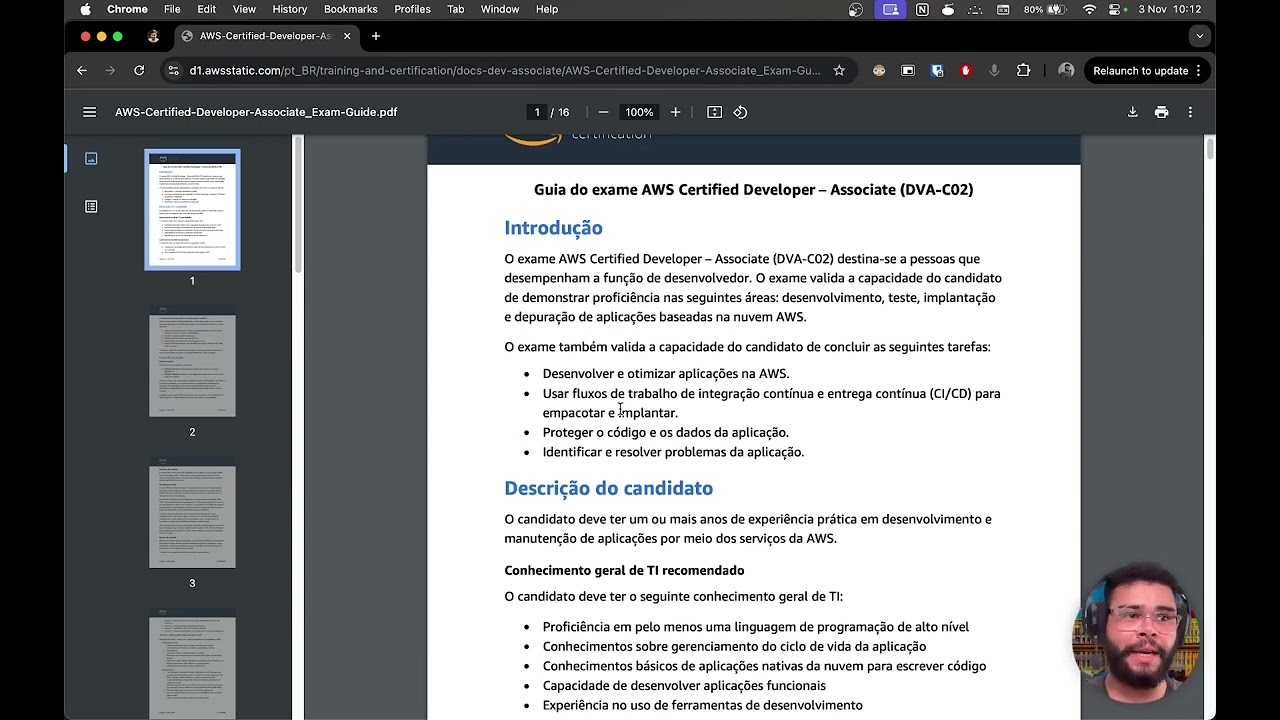Open the View menu
Screen dimensions: 1280x720
point(244,9)
